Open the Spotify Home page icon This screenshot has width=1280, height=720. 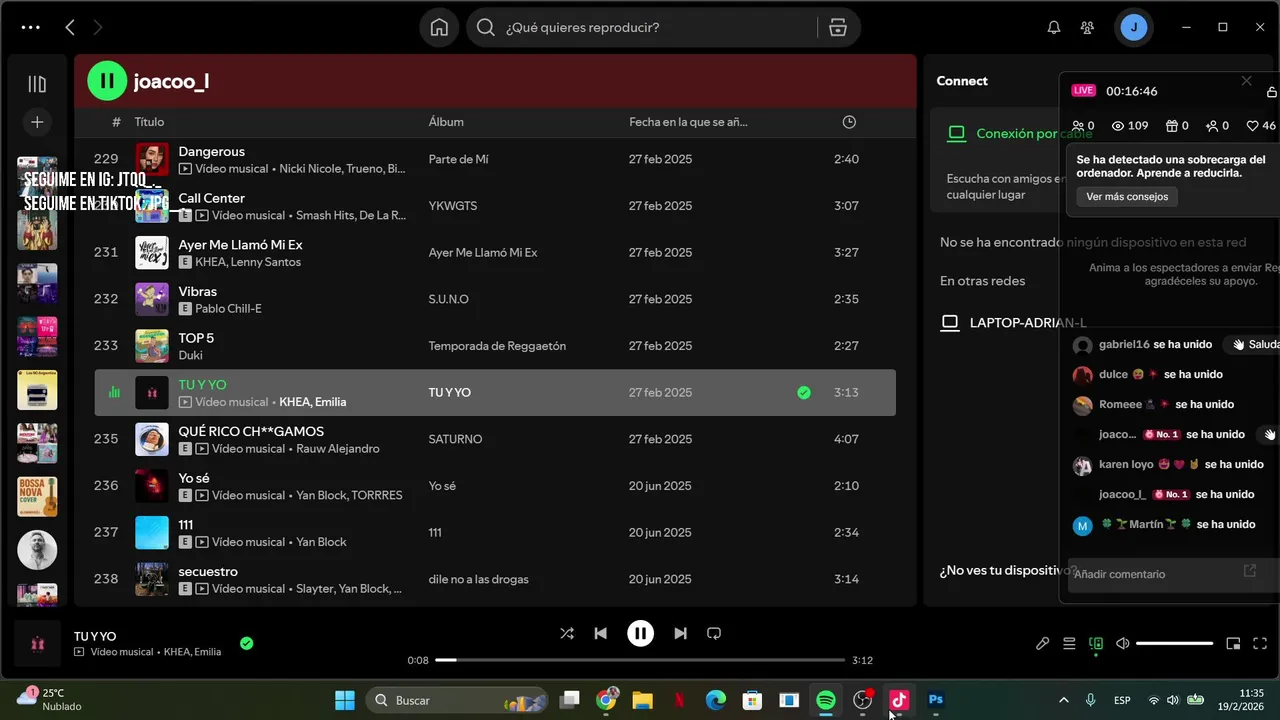(439, 27)
